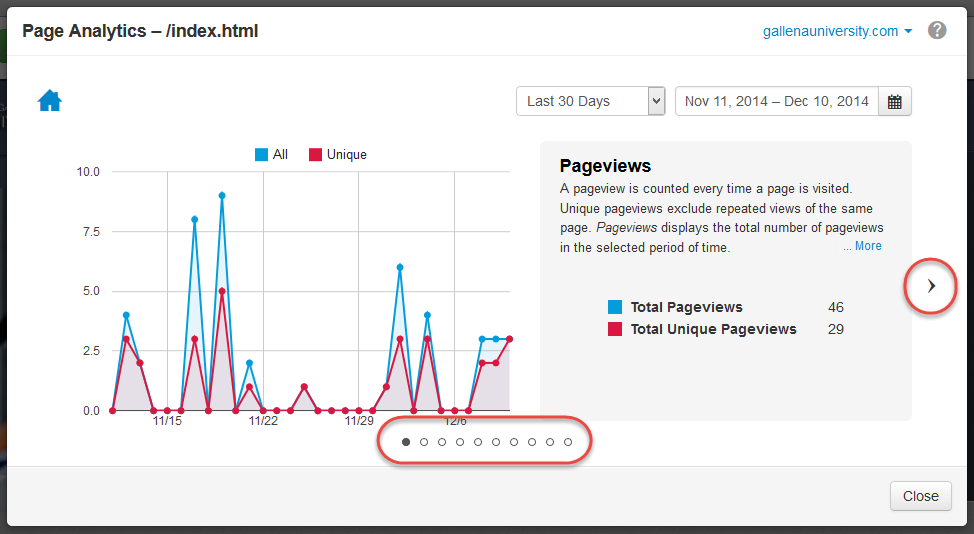Open the help question mark icon

pyautogui.click(x=937, y=30)
